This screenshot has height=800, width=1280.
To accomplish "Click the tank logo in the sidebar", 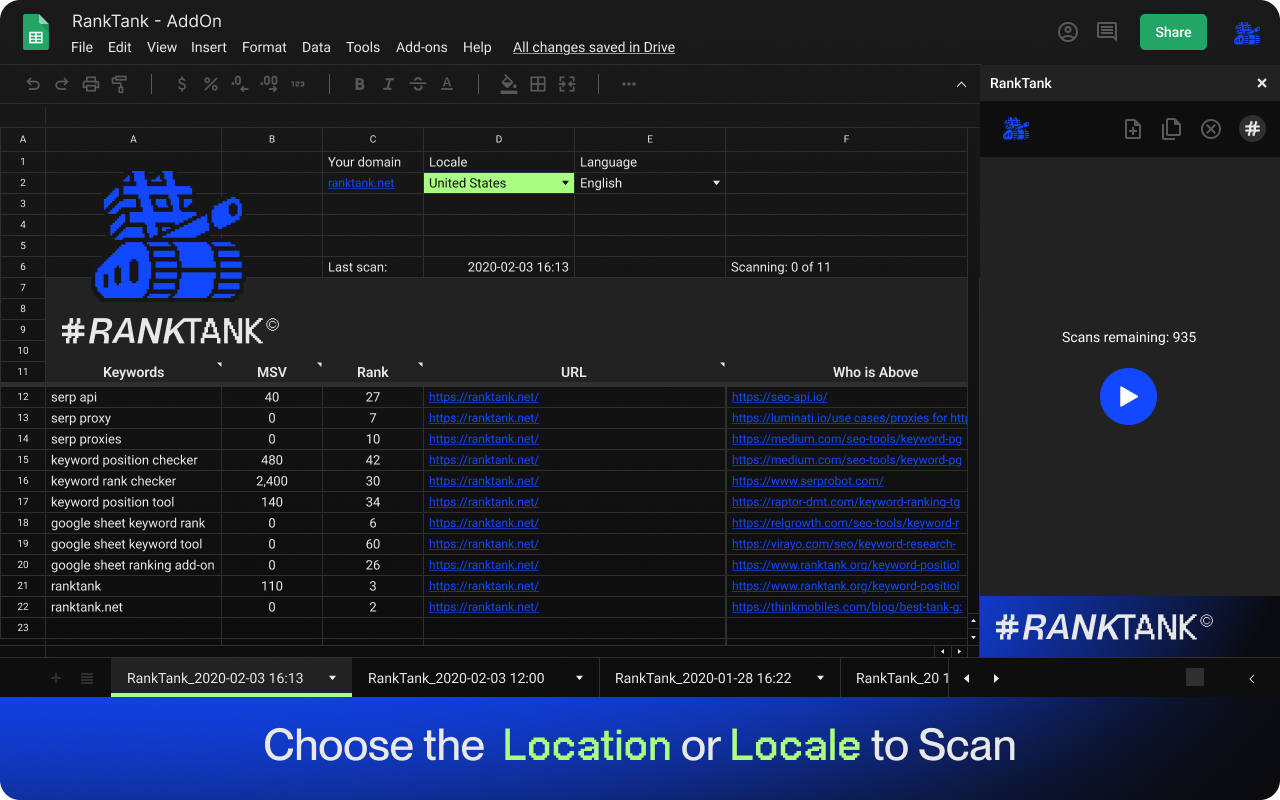I will (1016, 128).
